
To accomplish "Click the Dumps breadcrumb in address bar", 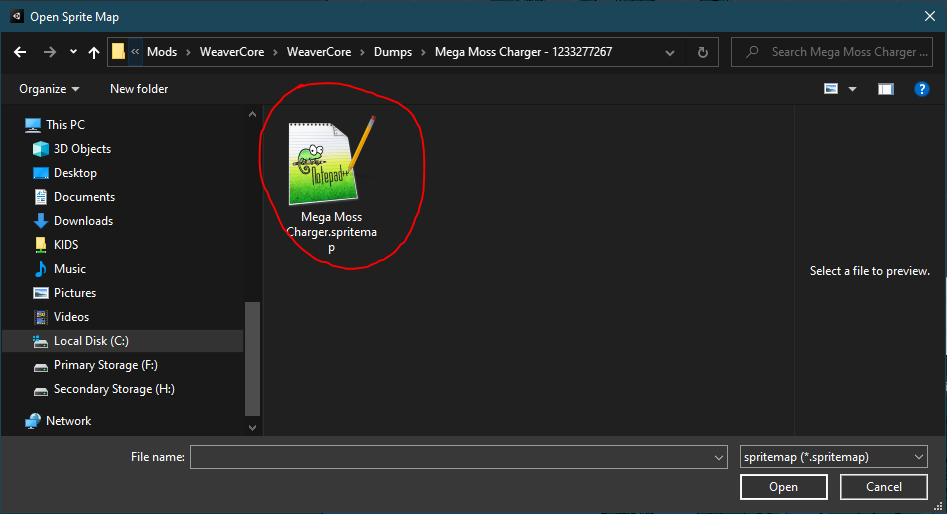I will (x=393, y=52).
